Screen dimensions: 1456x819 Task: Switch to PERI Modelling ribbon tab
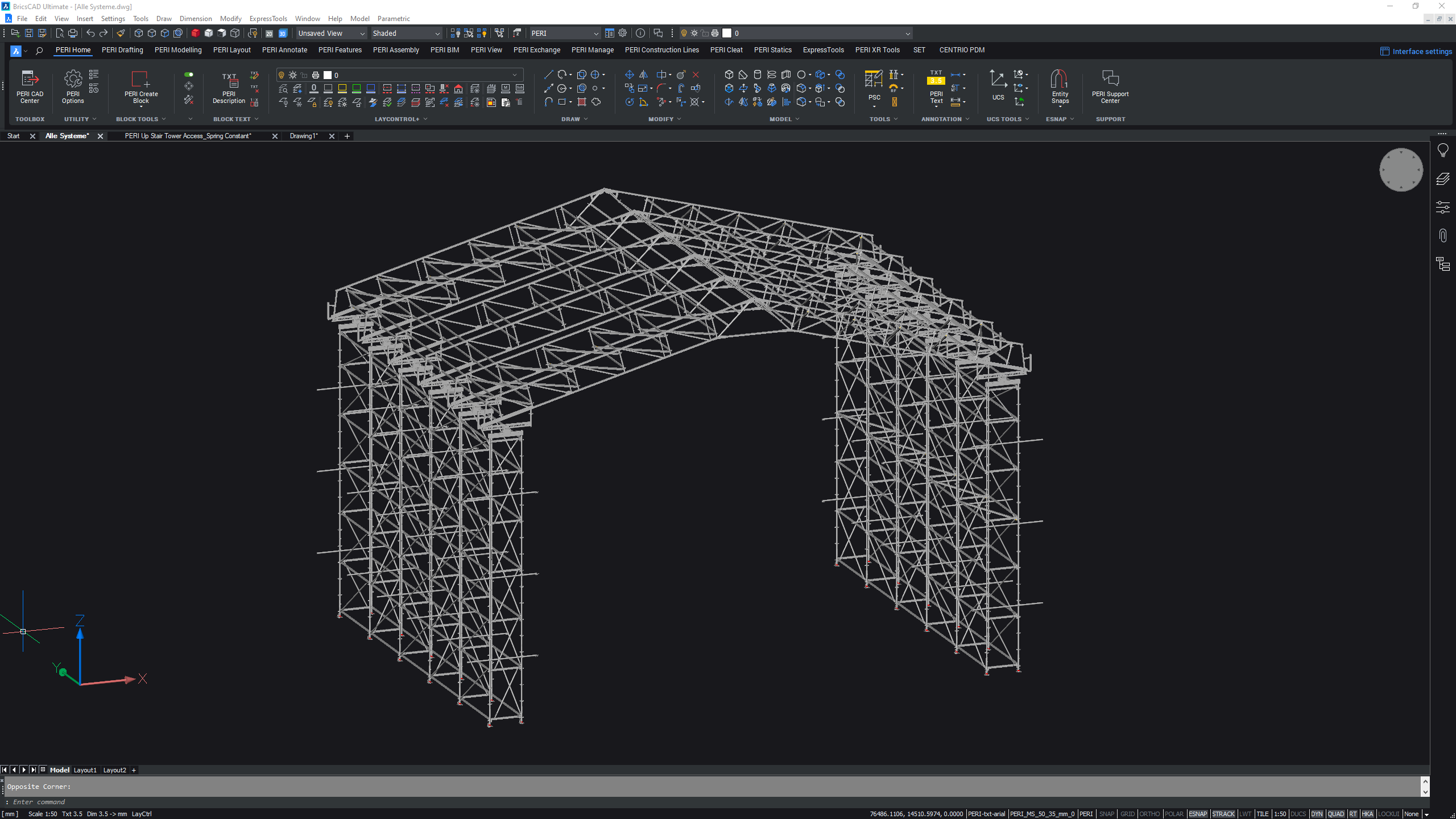[178, 50]
